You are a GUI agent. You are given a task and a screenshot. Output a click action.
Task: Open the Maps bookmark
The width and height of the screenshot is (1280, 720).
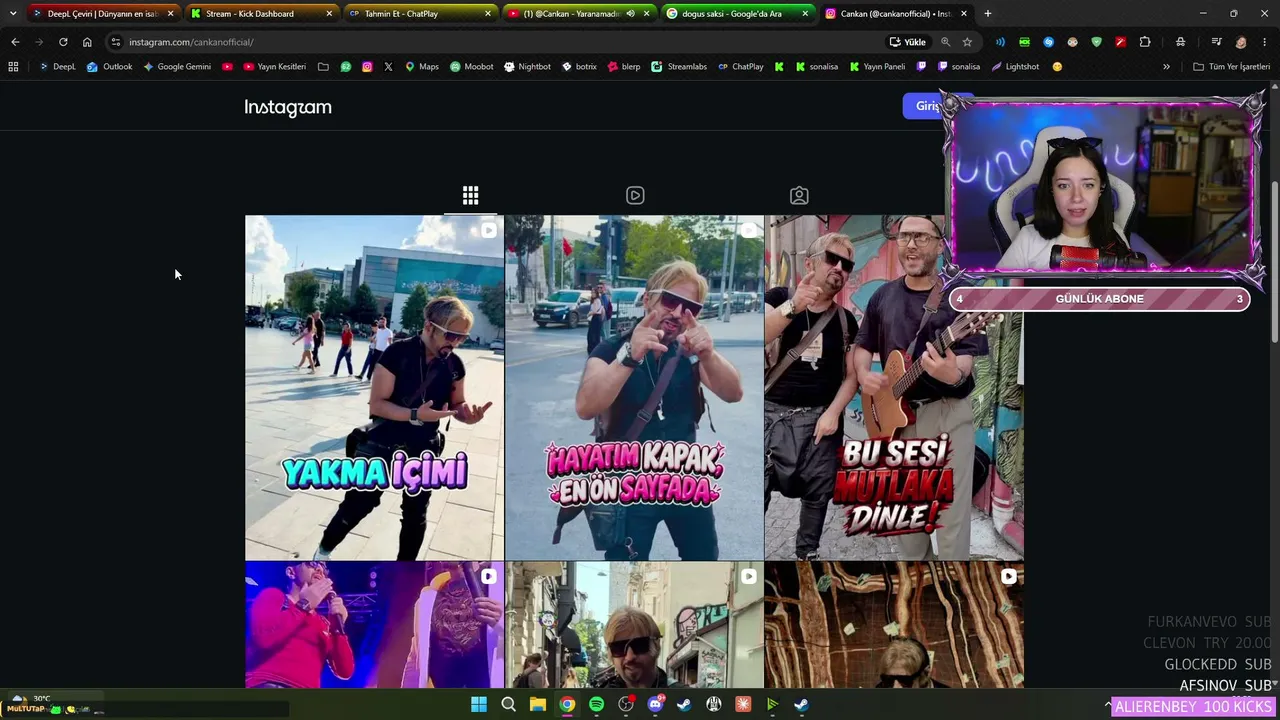[x=421, y=67]
